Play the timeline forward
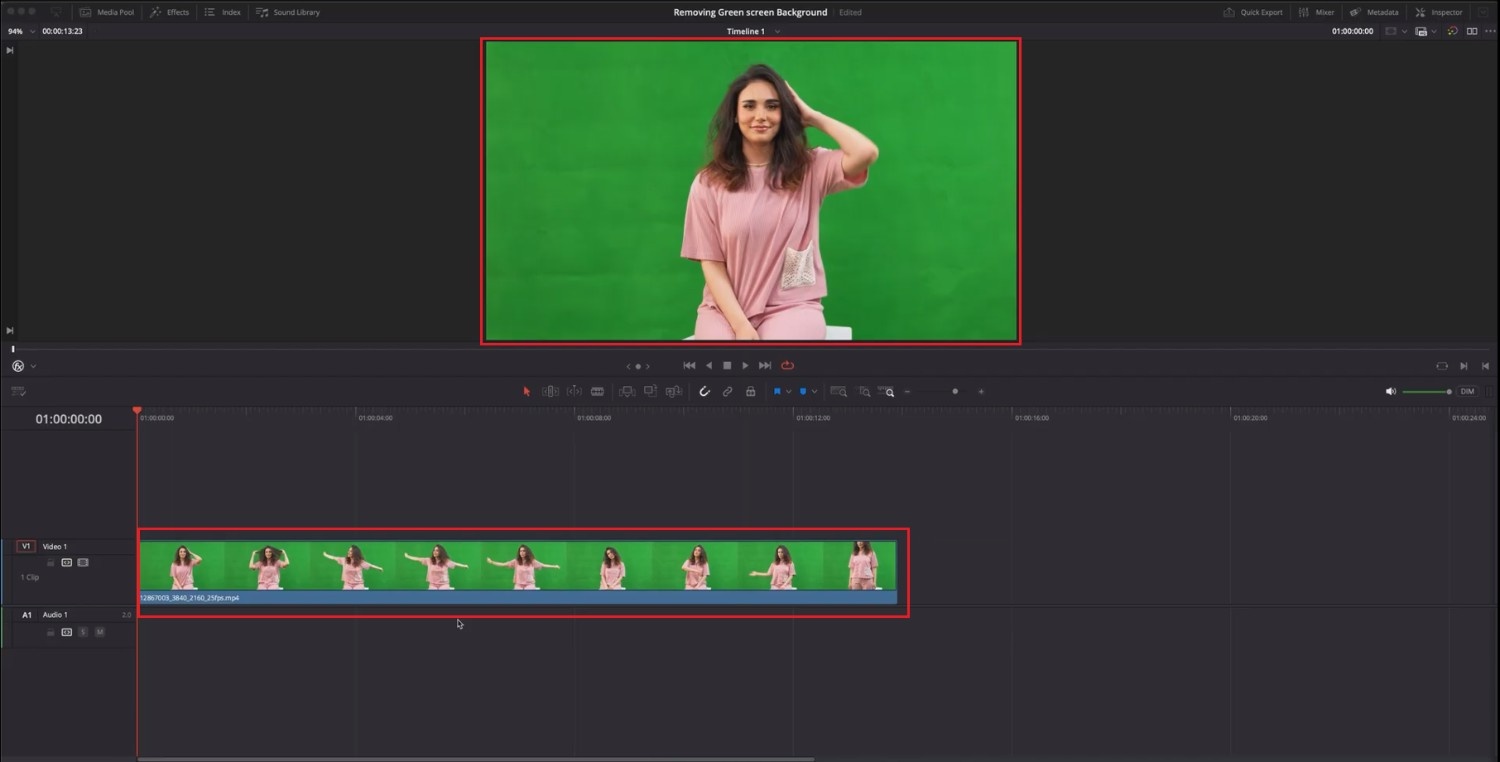 [745, 366]
